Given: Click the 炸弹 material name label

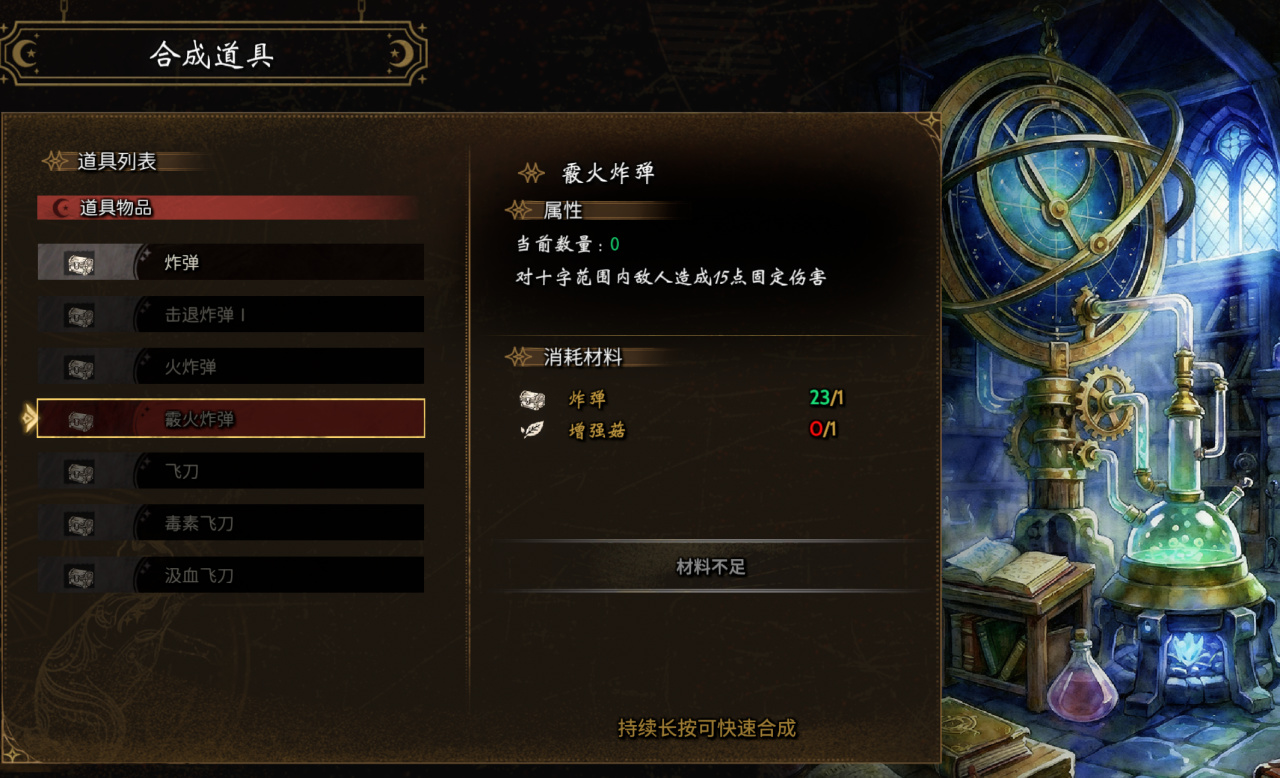Looking at the screenshot, I should pyautogui.click(x=587, y=399).
